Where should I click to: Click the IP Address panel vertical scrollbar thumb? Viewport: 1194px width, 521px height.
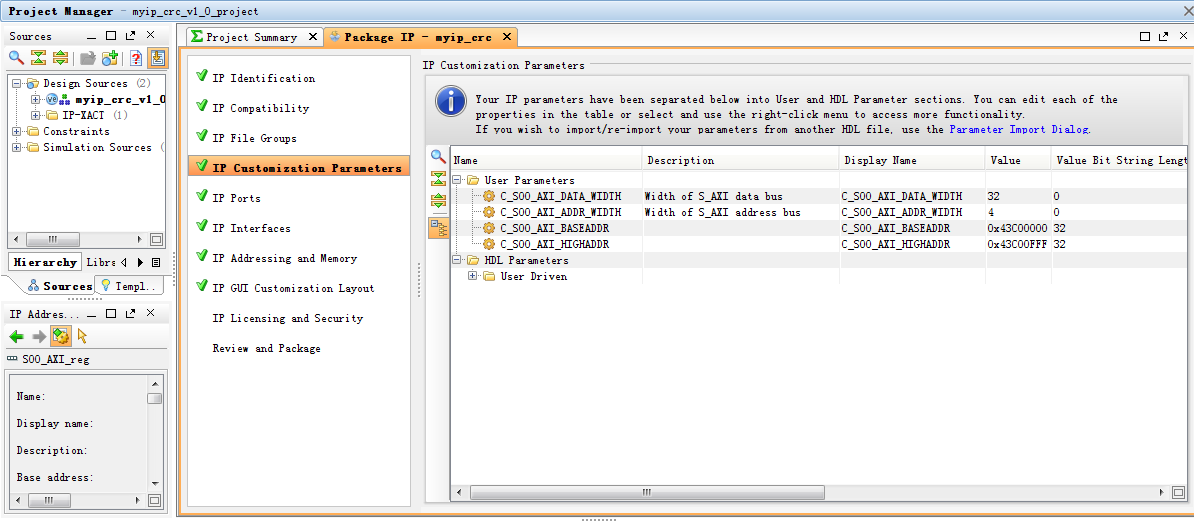click(155, 399)
